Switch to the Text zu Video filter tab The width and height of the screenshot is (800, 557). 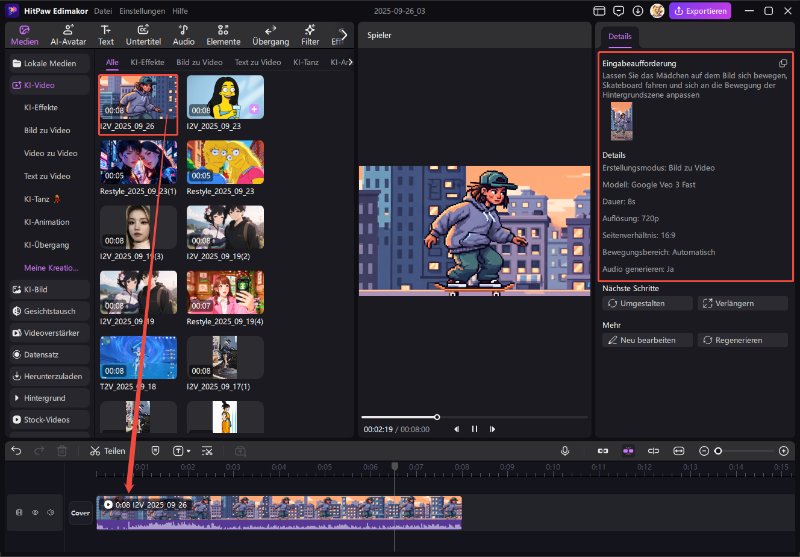coord(258,62)
